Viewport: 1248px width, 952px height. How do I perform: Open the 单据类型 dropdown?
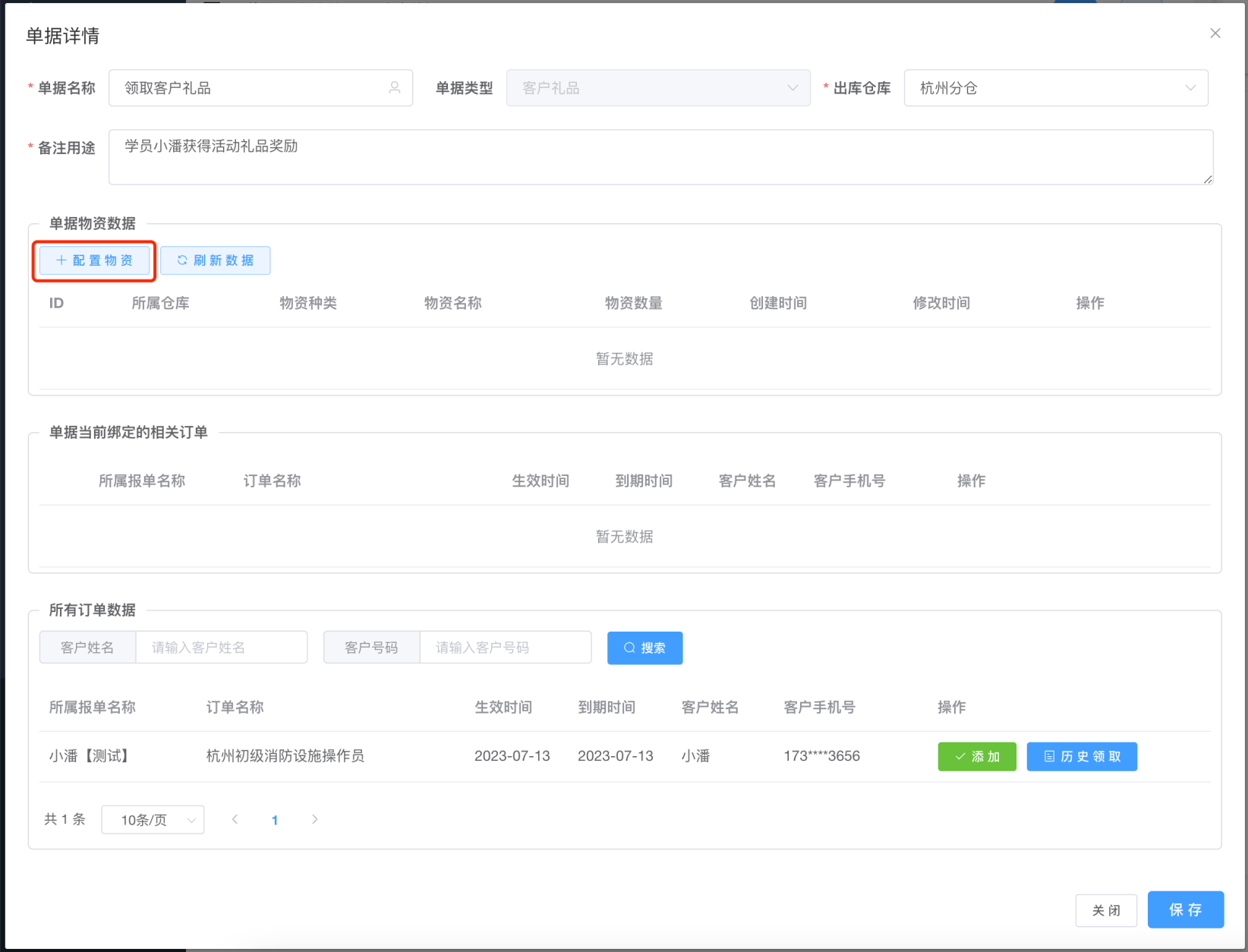coord(657,88)
